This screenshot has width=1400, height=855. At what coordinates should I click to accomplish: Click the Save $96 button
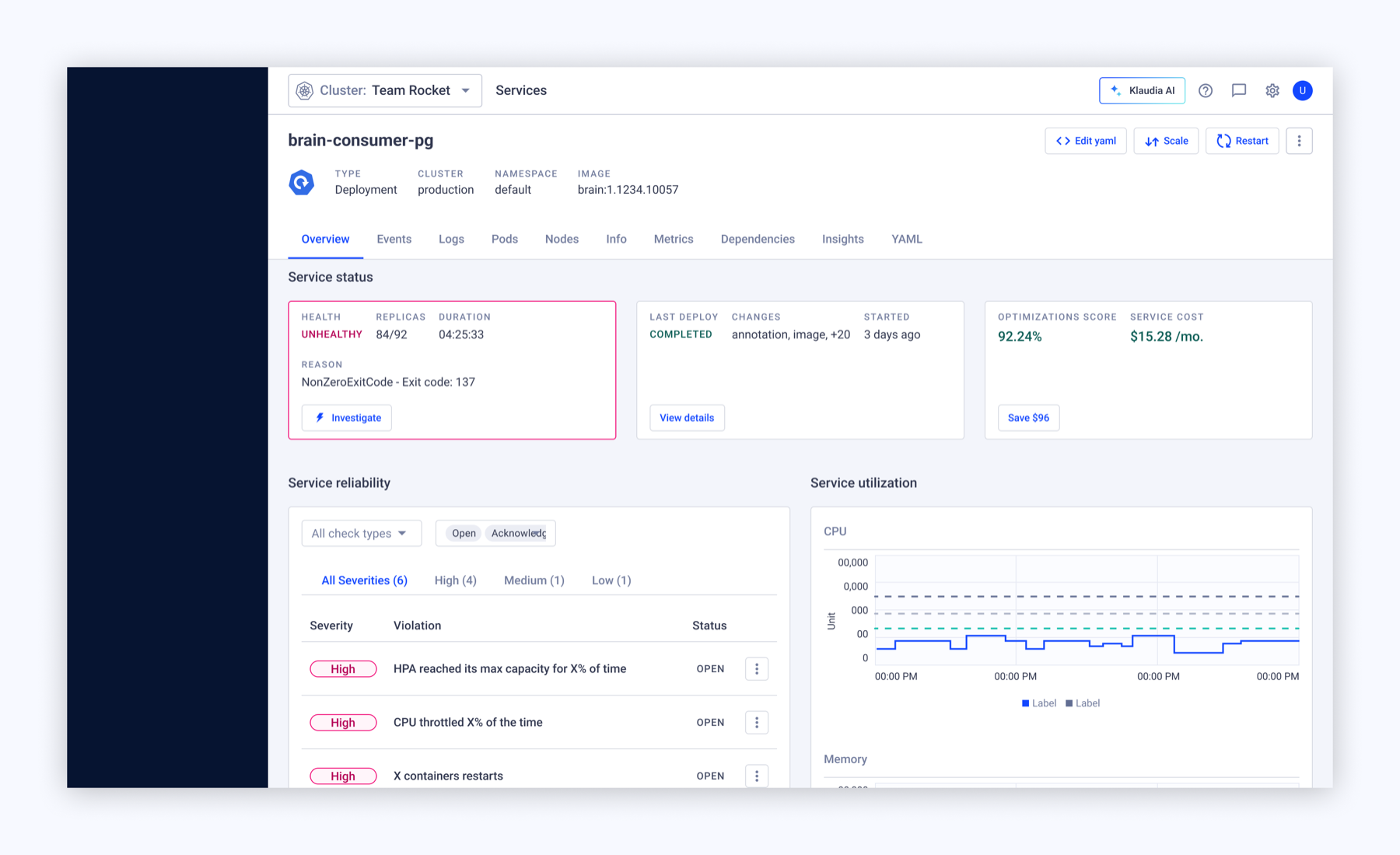click(1028, 418)
